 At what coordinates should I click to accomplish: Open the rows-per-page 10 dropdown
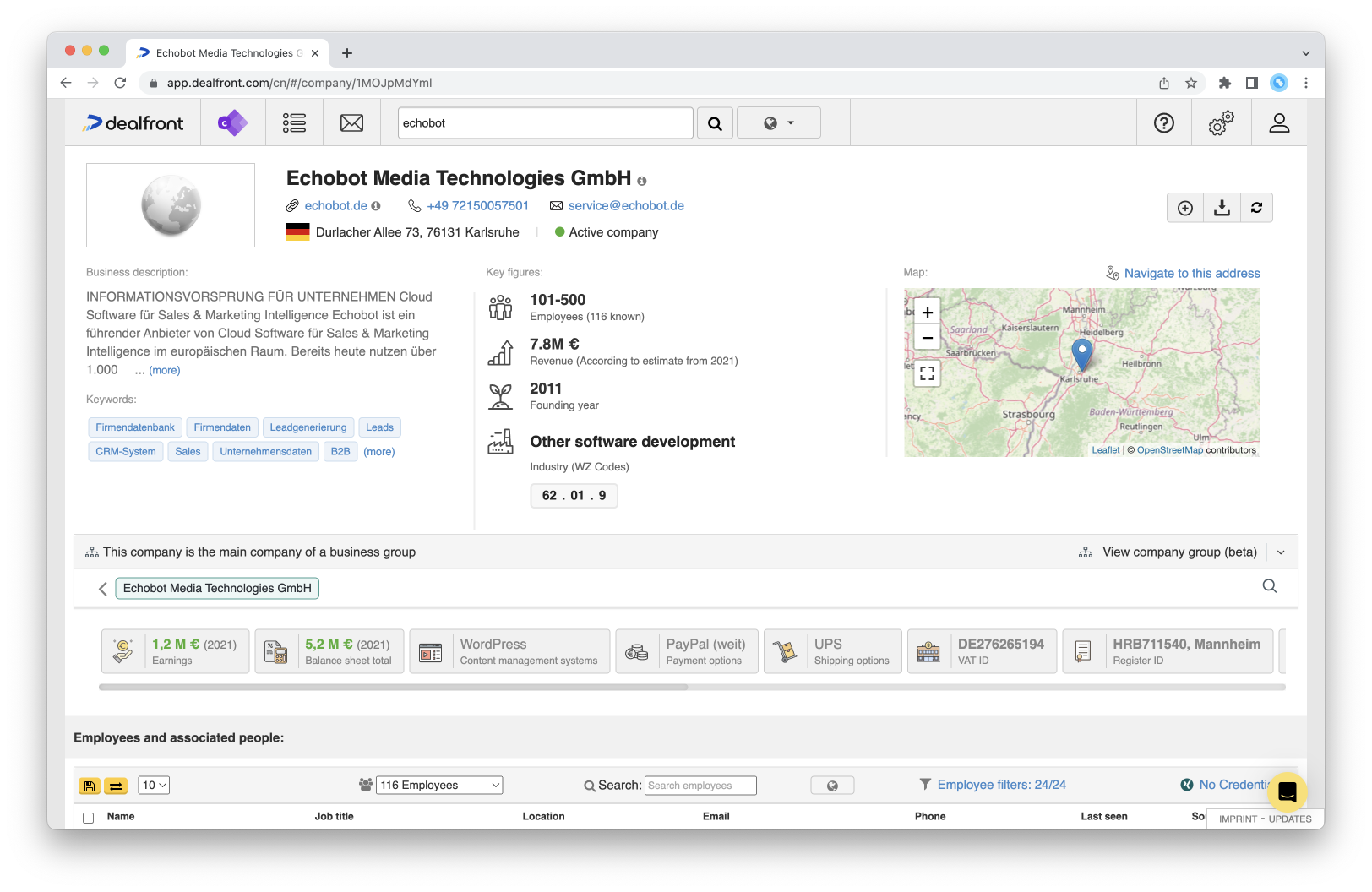pyautogui.click(x=155, y=786)
